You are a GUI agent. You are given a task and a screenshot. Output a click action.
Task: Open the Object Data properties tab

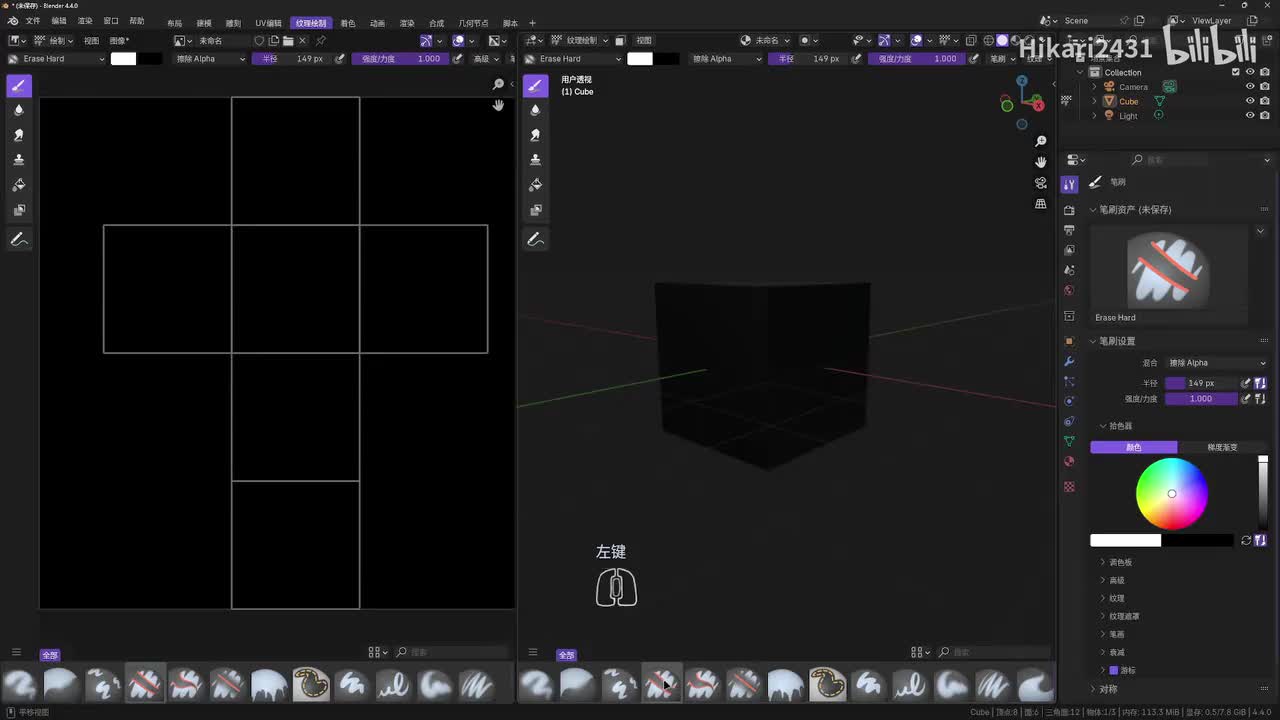pyautogui.click(x=1069, y=441)
